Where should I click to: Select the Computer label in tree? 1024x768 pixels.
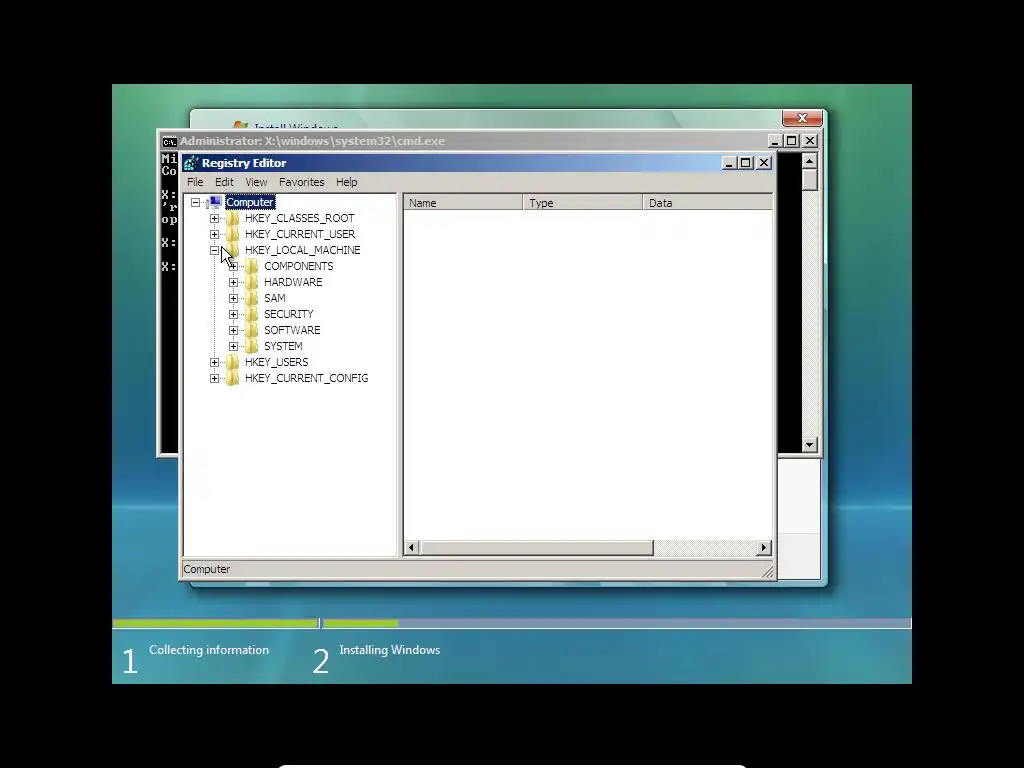click(x=250, y=202)
